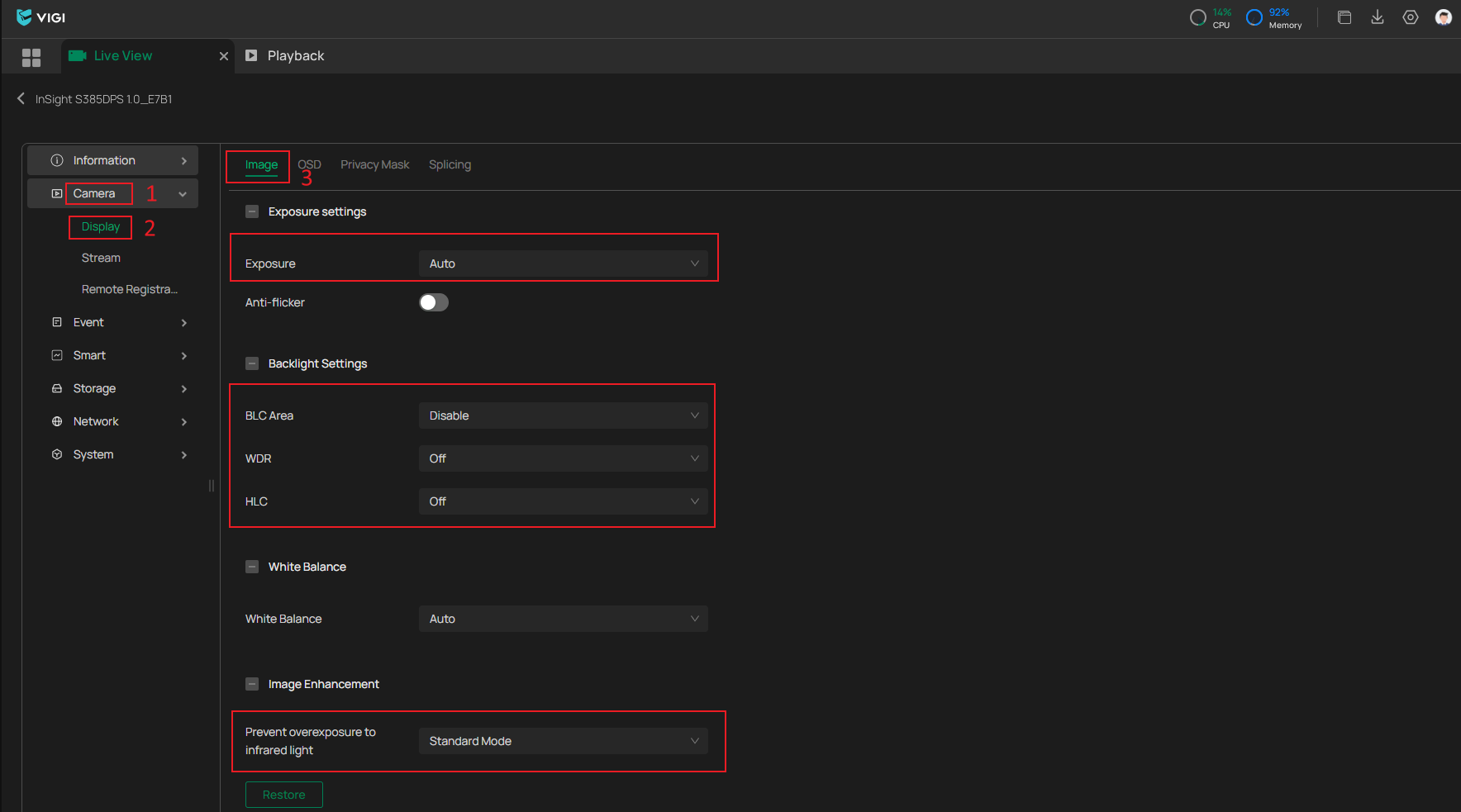This screenshot has width=1461, height=812.
Task: Select the Display submenu item
Action: pyautogui.click(x=101, y=226)
